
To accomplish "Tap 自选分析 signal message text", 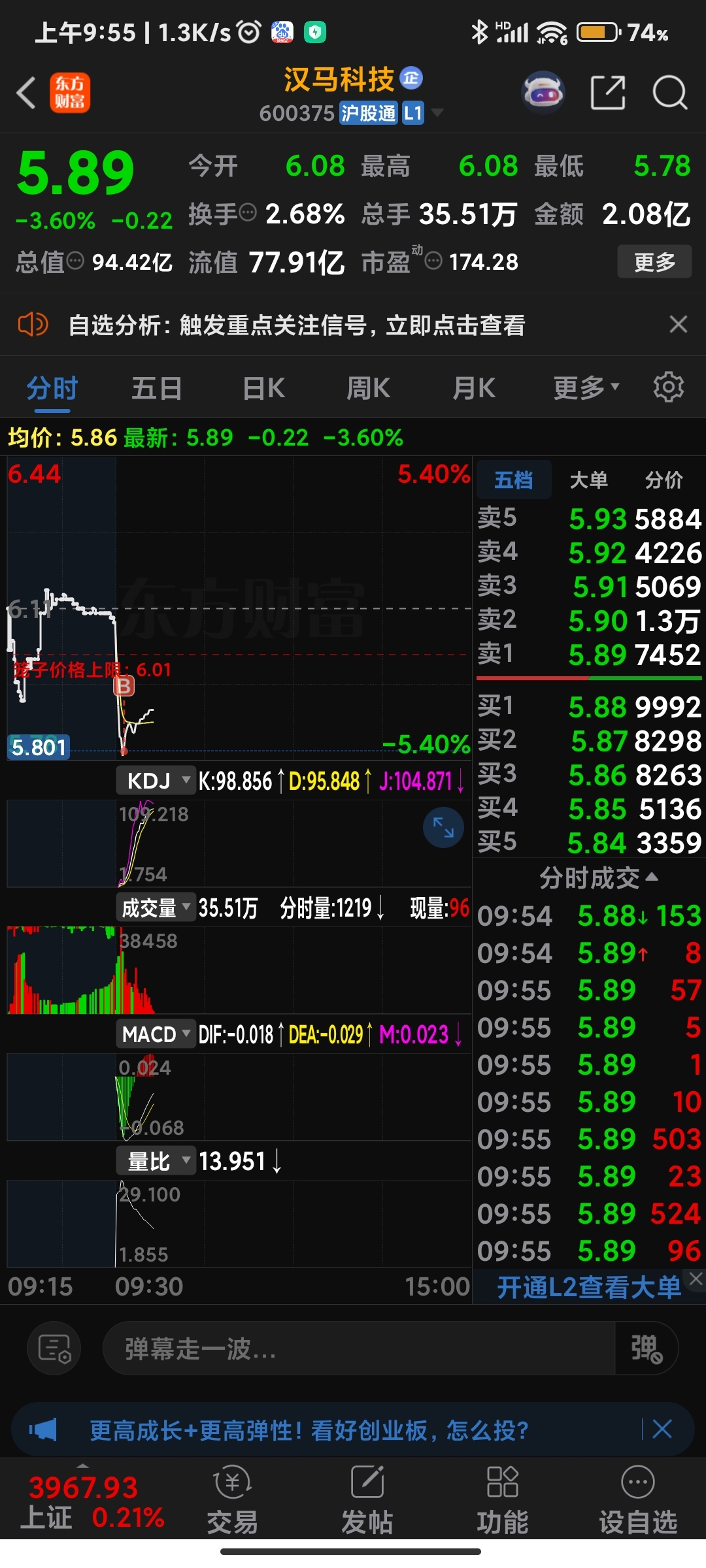I will (297, 324).
